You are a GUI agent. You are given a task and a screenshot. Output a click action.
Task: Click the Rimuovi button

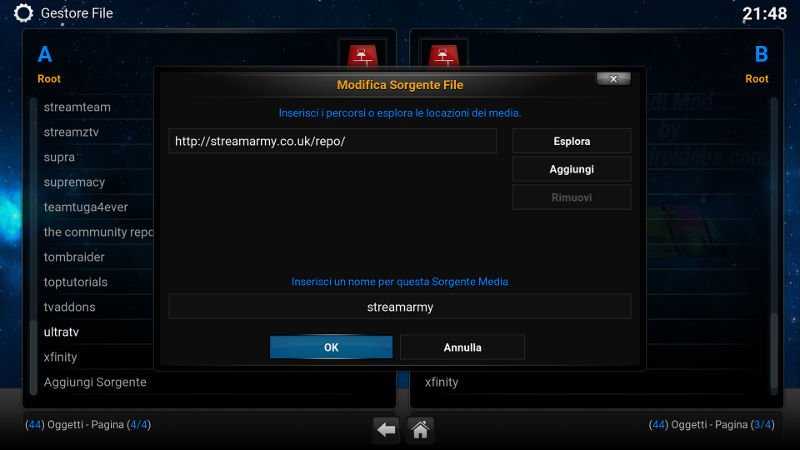[571, 197]
